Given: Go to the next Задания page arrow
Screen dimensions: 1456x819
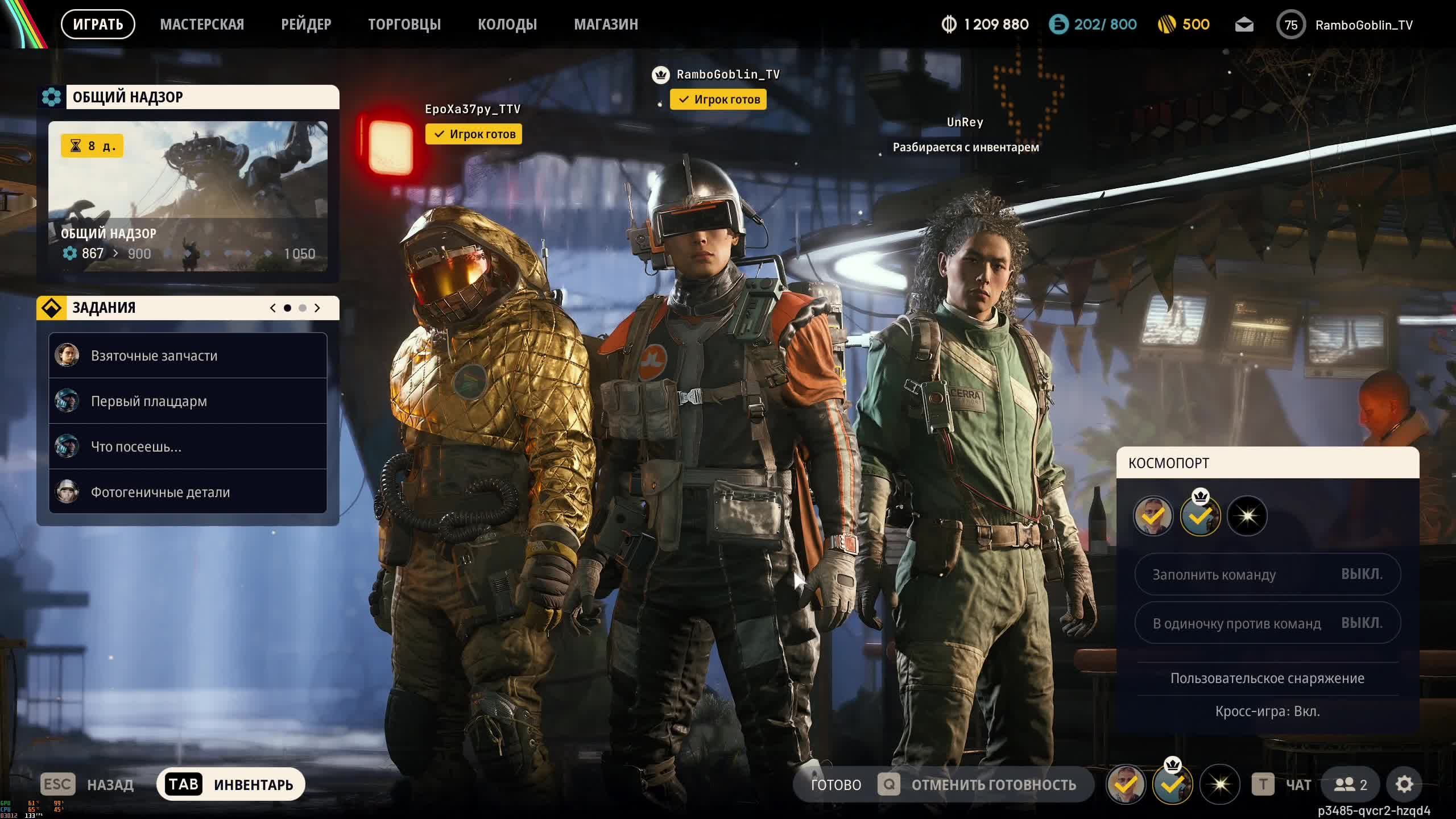Looking at the screenshot, I should point(317,308).
